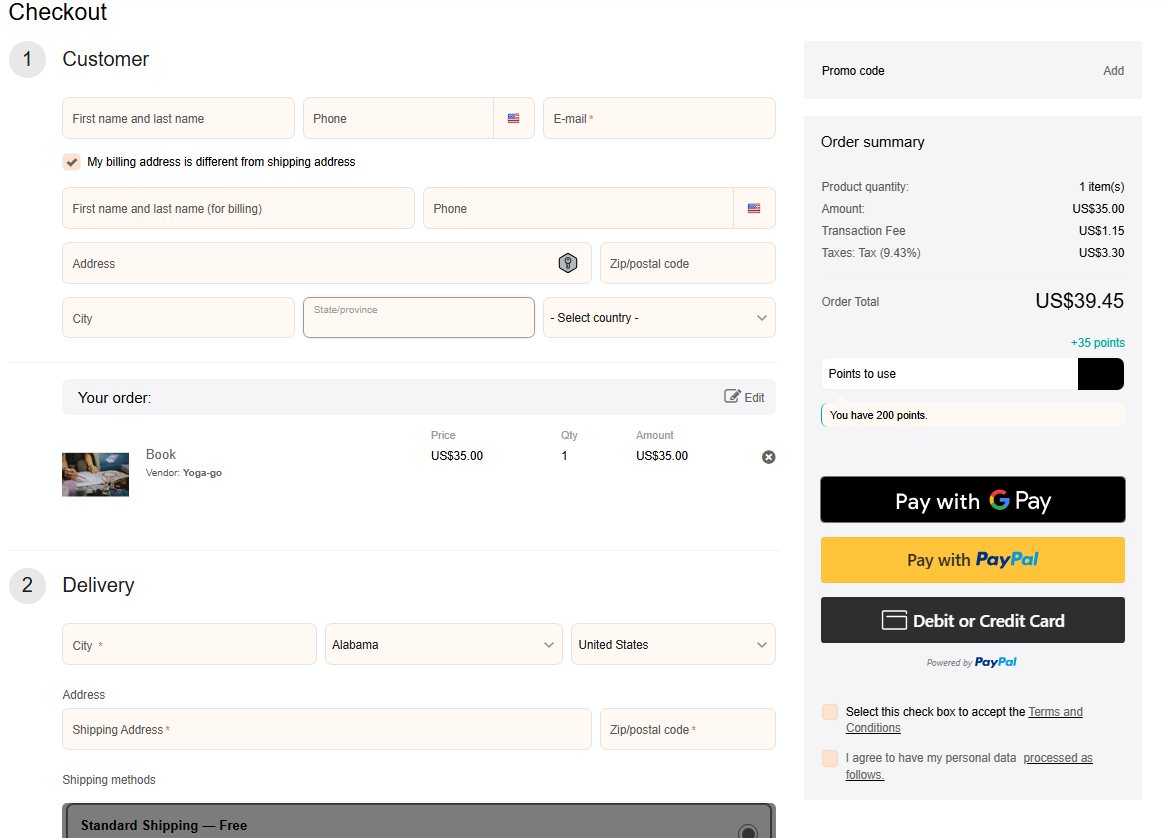This screenshot has width=1165, height=838.
Task: Focus the E-mail input field
Action: (658, 118)
